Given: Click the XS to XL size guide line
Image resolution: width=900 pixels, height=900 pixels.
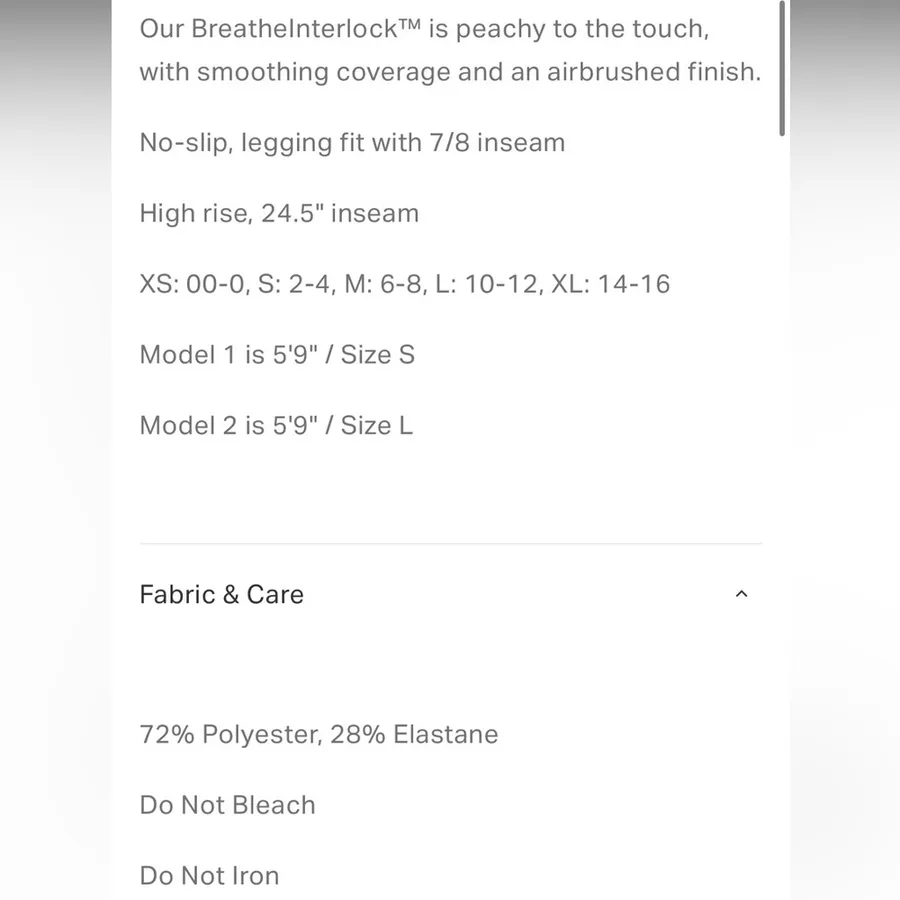Looking at the screenshot, I should 405,284.
